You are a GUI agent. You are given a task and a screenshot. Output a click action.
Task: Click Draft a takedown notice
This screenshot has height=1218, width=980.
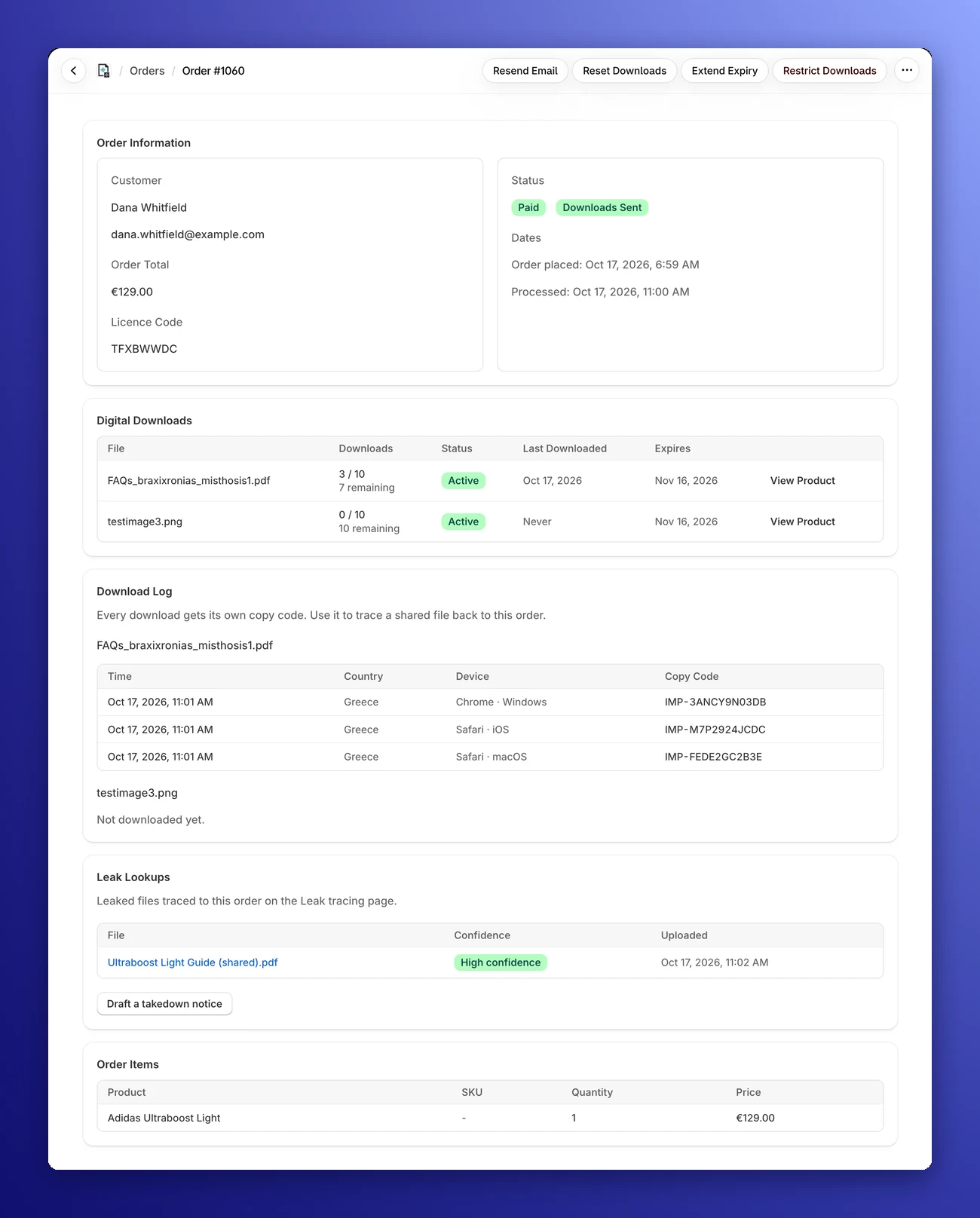click(x=164, y=1004)
